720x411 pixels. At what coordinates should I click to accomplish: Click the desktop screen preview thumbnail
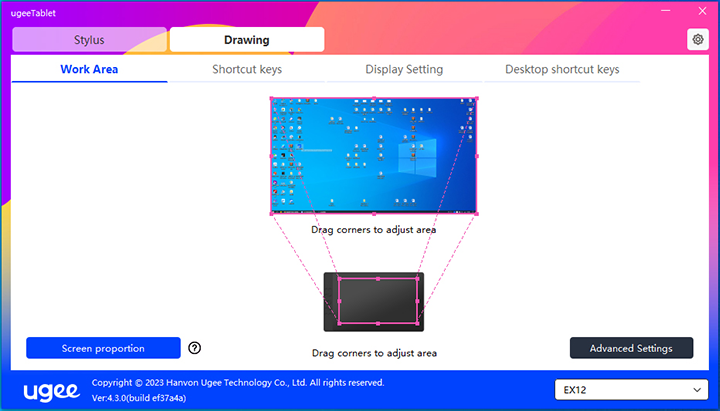373,155
